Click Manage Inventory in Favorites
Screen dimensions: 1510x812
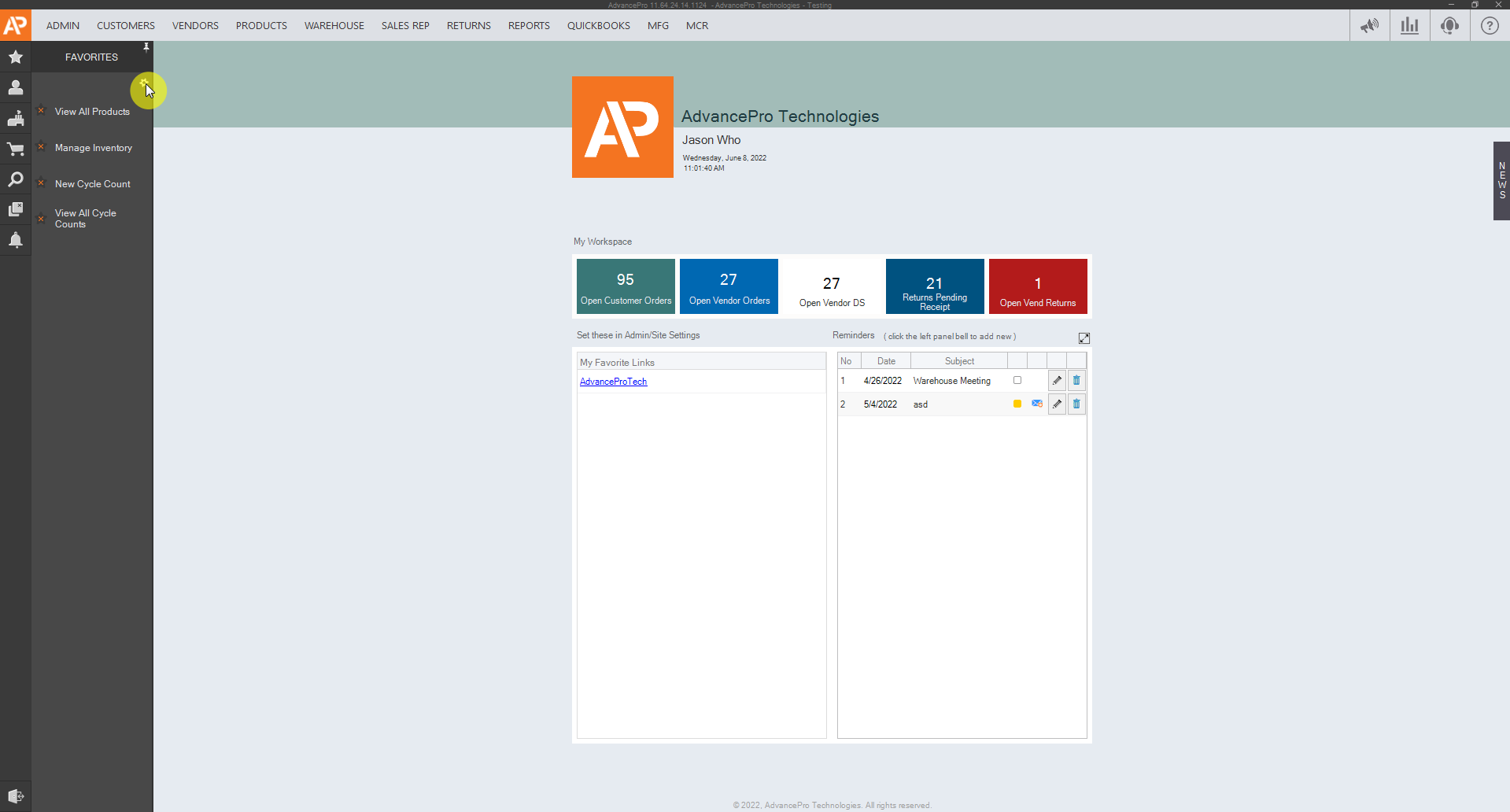(94, 148)
